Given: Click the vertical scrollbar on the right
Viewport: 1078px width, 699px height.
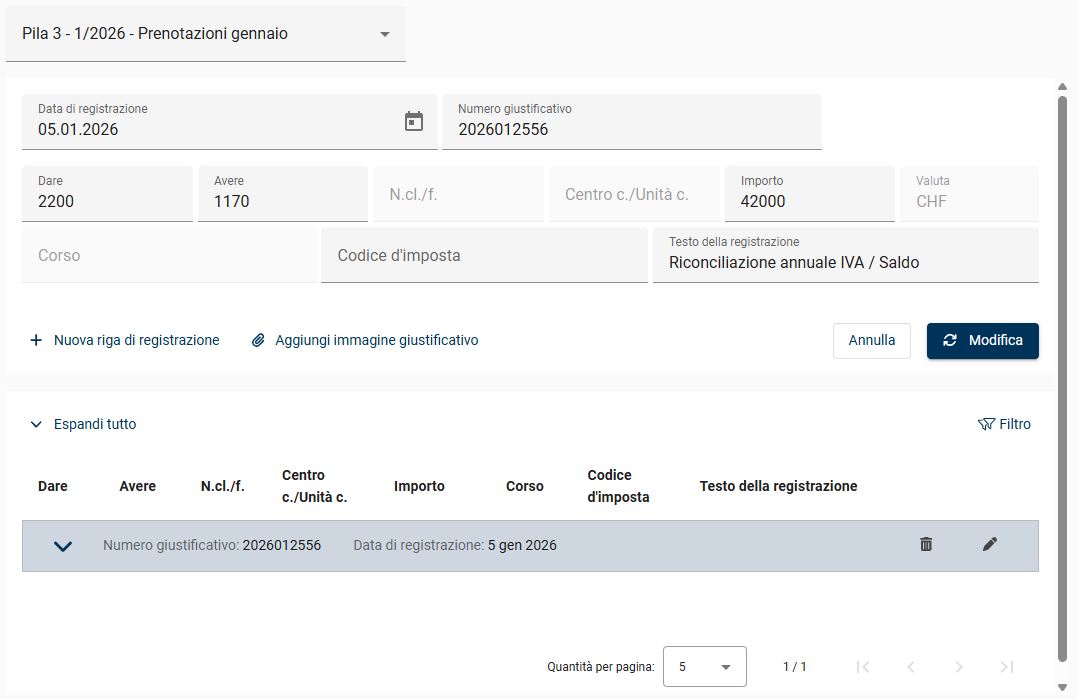Looking at the screenshot, I should coord(1063,380).
